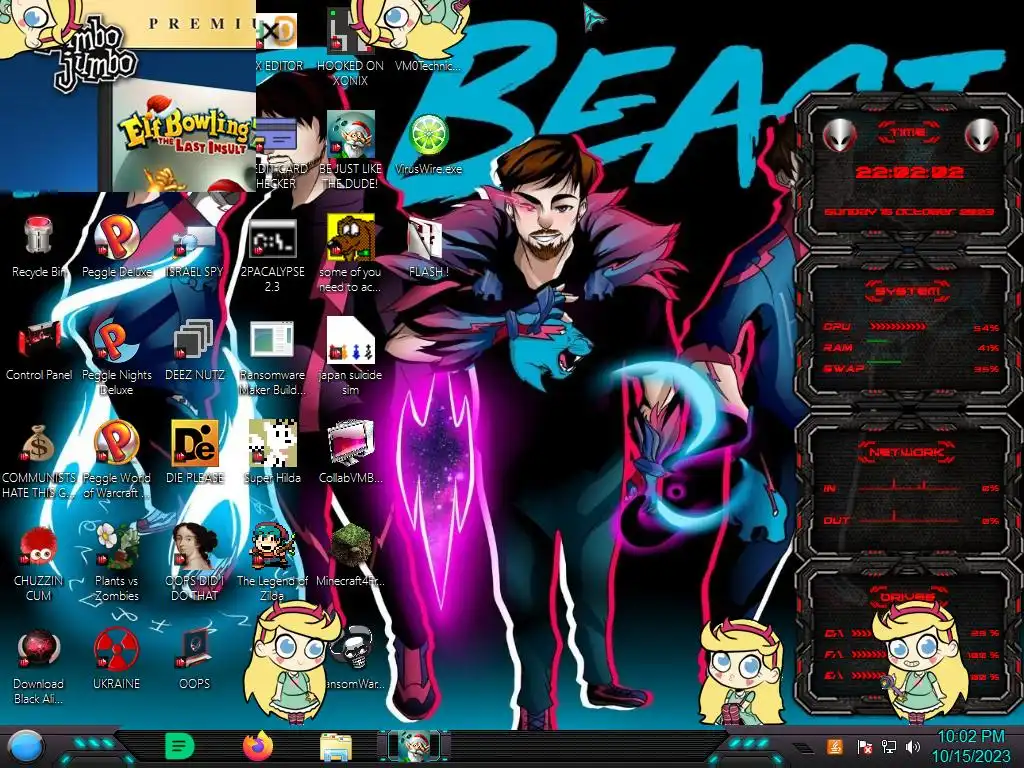This screenshot has width=1024, height=768.
Task: Open the green notes app in taskbar
Action: tap(180, 746)
